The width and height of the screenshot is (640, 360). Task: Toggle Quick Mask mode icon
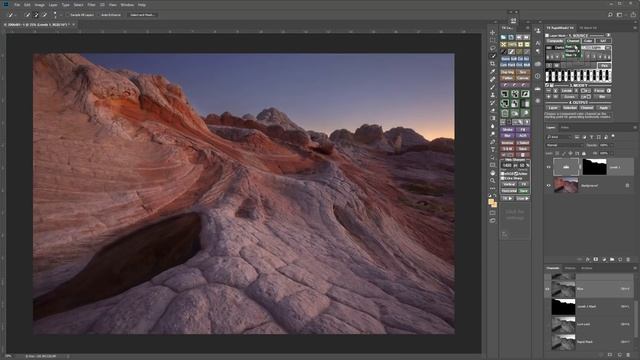point(493,213)
